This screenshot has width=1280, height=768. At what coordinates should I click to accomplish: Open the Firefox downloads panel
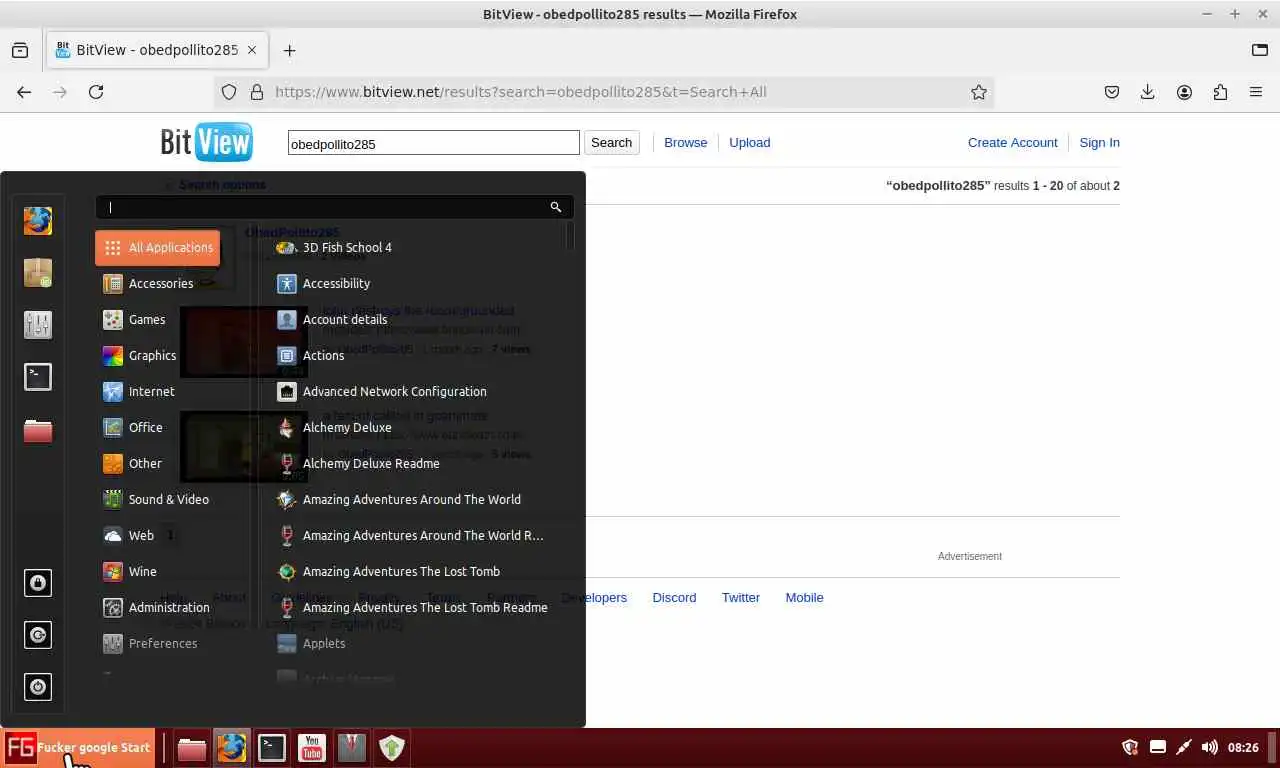point(1148,92)
